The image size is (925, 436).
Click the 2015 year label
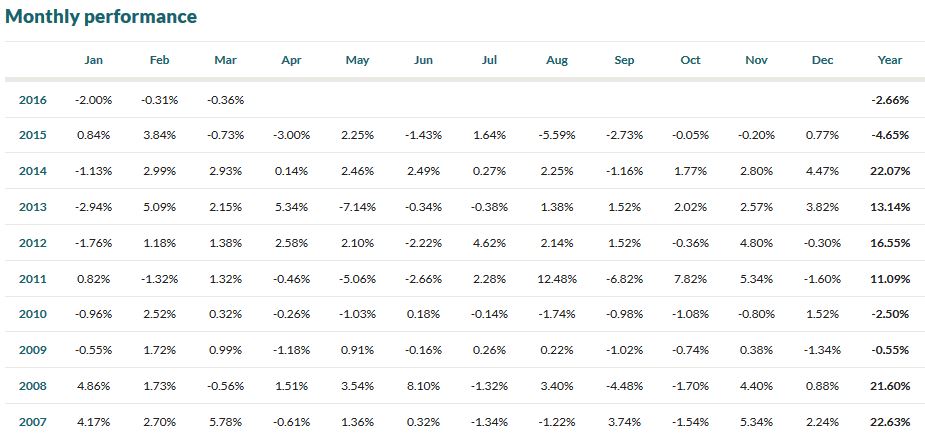tap(33, 135)
